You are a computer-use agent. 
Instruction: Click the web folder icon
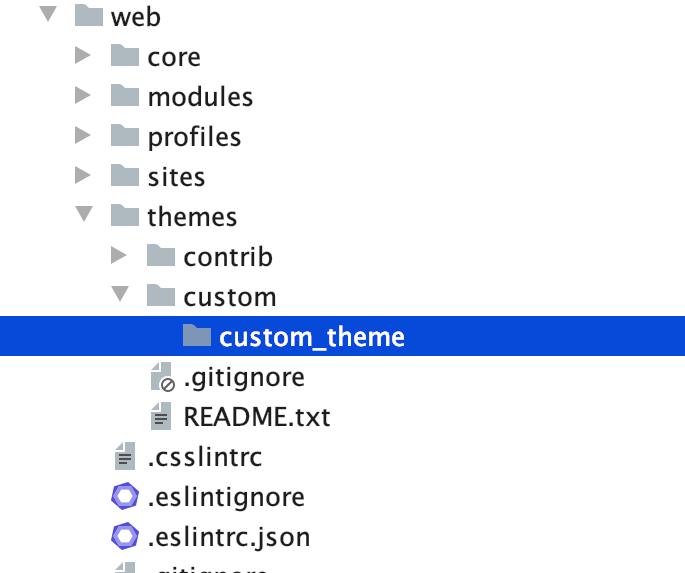click(x=89, y=17)
